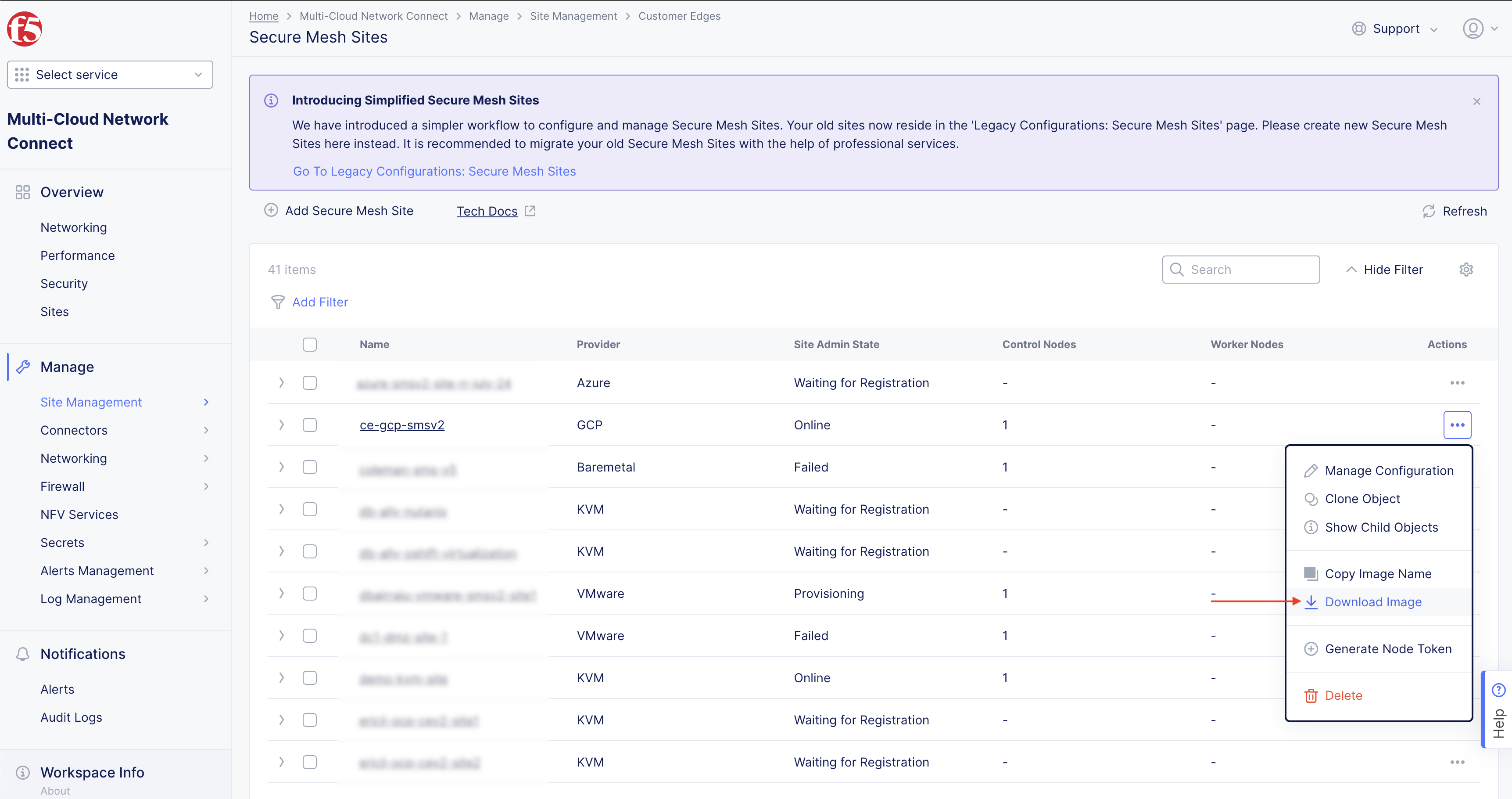Click the table settings gear icon
The height and width of the screenshot is (799, 1512).
(1465, 270)
